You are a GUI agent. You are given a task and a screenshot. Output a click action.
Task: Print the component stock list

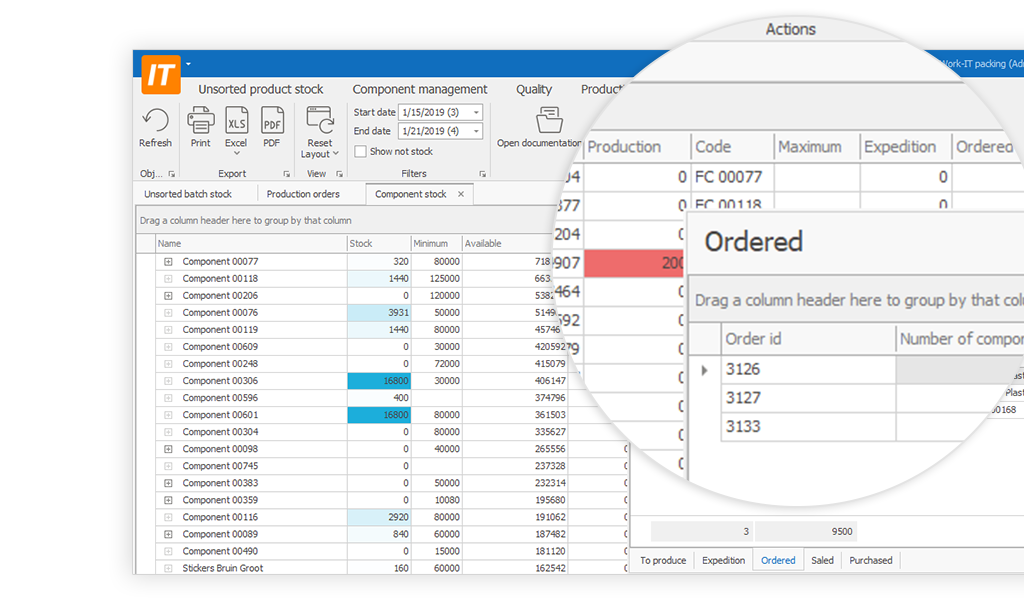(201, 122)
